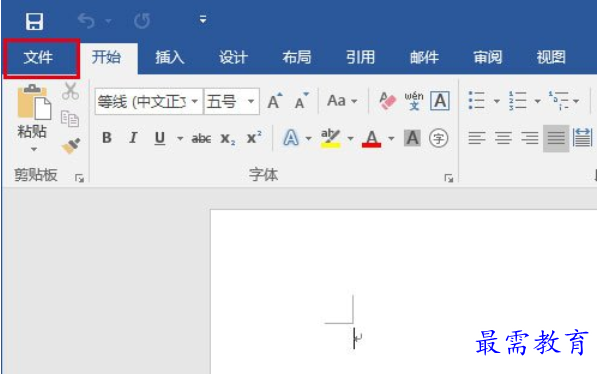Align text right
This screenshot has height=374, width=597.
click(530, 138)
